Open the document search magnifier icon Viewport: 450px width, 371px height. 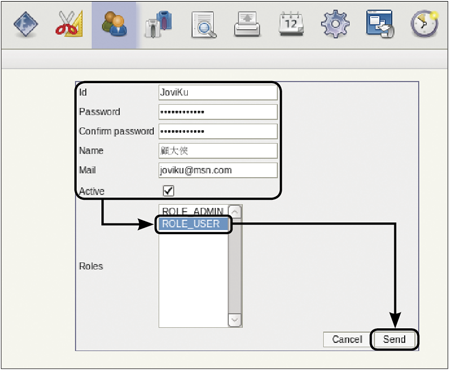tap(204, 25)
